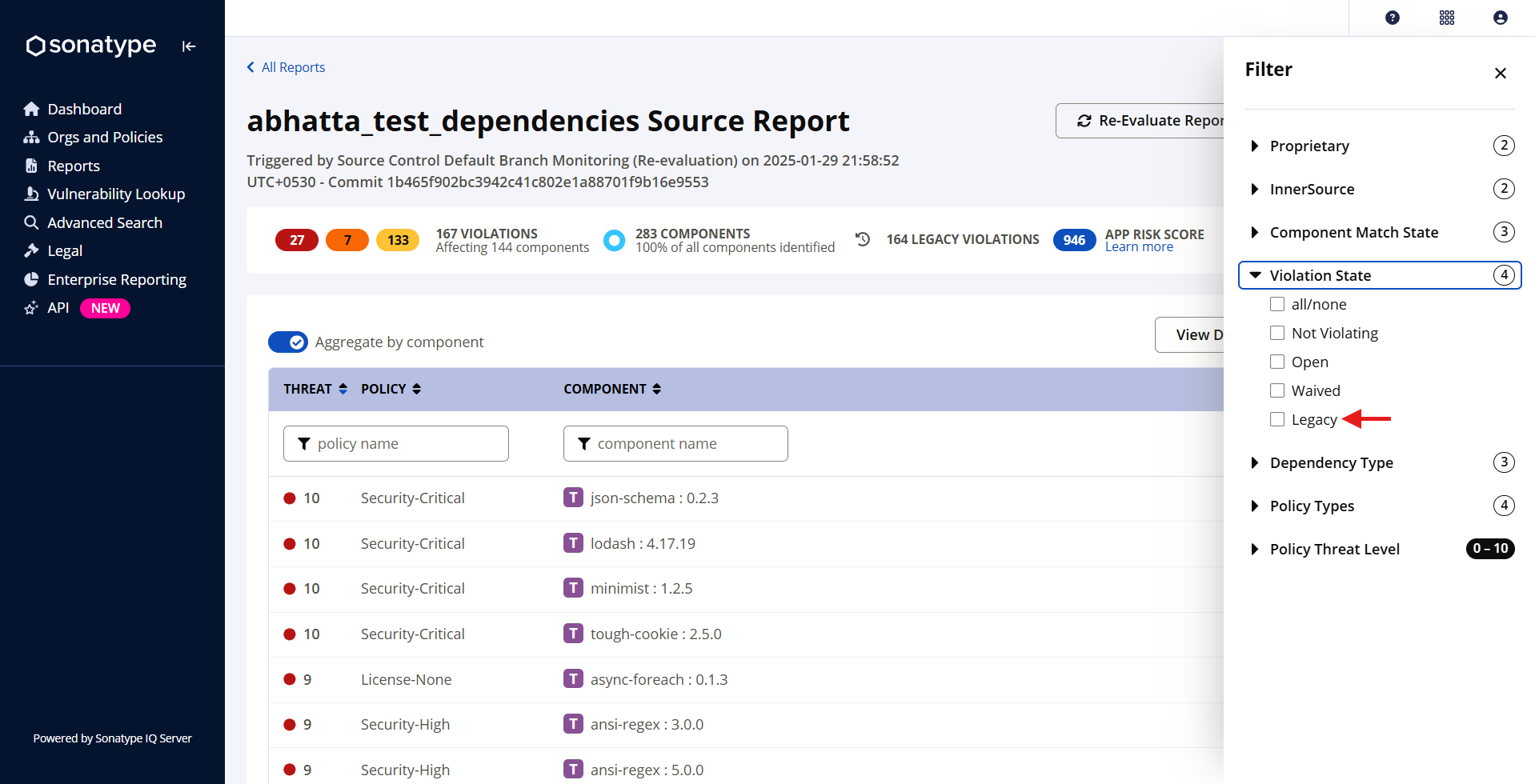Go back to All Reports
1535x784 pixels.
[286, 67]
